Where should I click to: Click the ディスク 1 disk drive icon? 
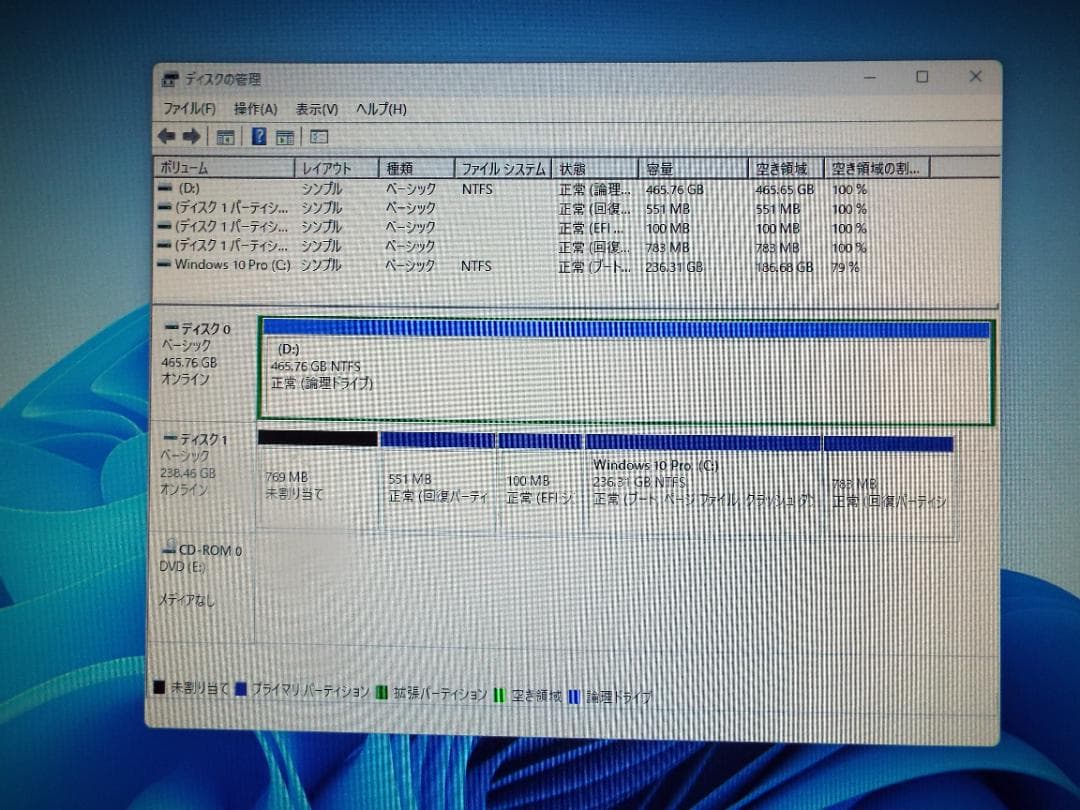point(172,438)
